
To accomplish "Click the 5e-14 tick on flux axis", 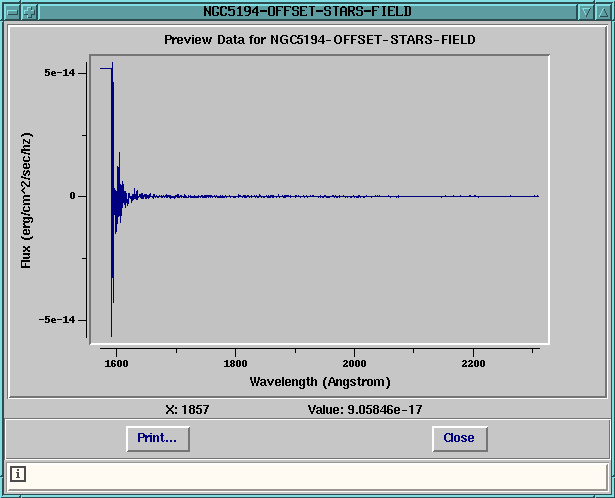I will click(x=58, y=73).
